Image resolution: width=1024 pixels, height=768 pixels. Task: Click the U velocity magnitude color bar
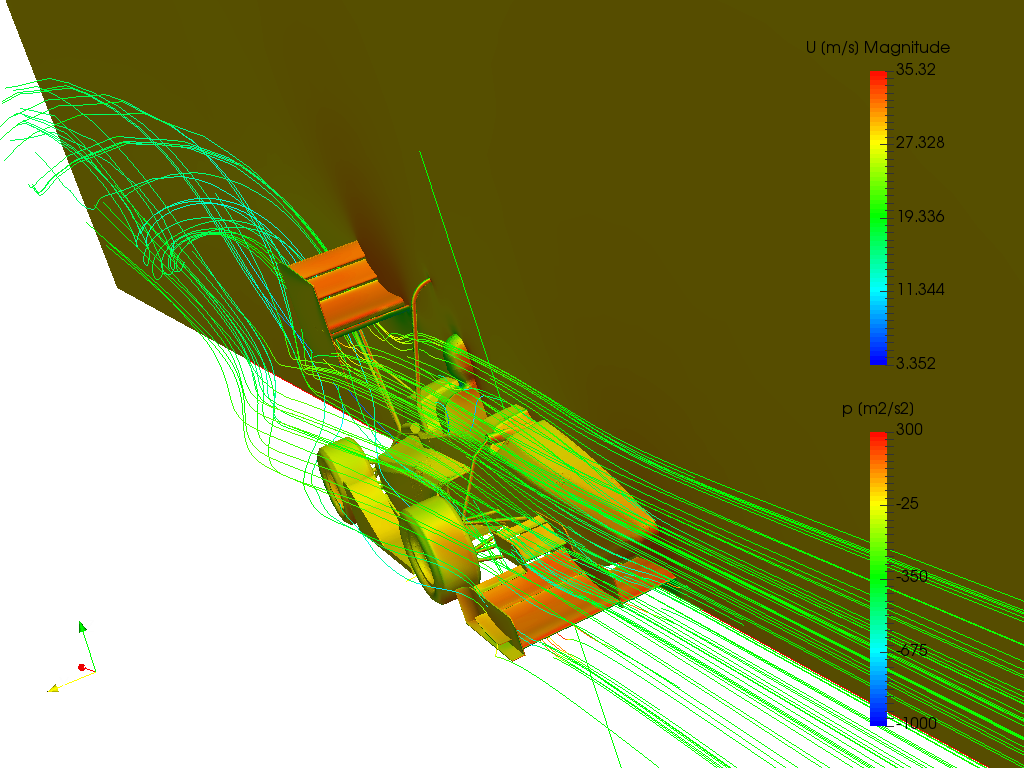878,217
